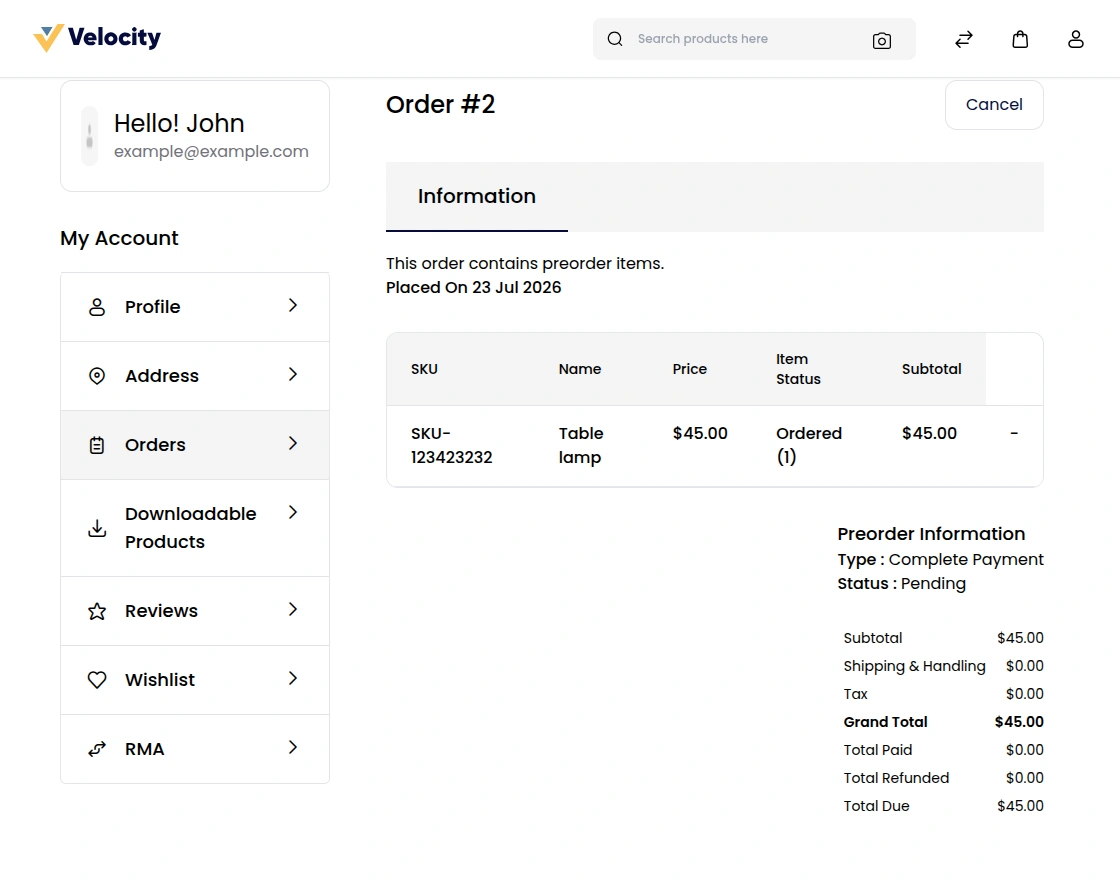Click the Reviews star icon
This screenshot has width=1120, height=880.
point(96,611)
